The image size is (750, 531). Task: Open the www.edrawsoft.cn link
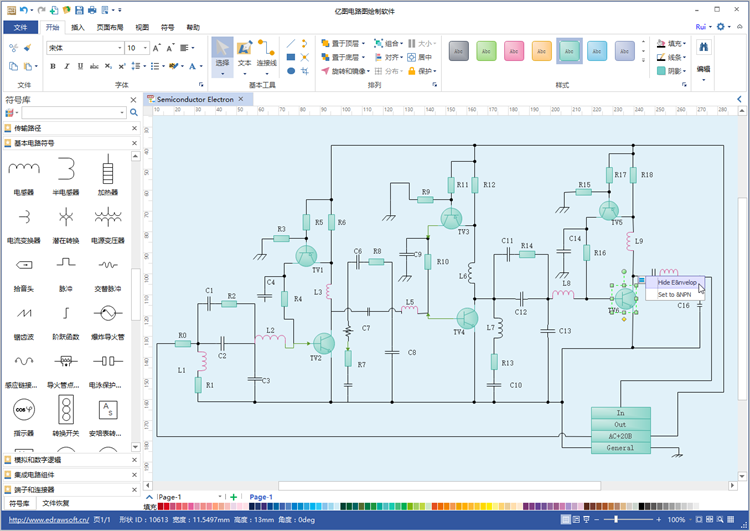49,520
